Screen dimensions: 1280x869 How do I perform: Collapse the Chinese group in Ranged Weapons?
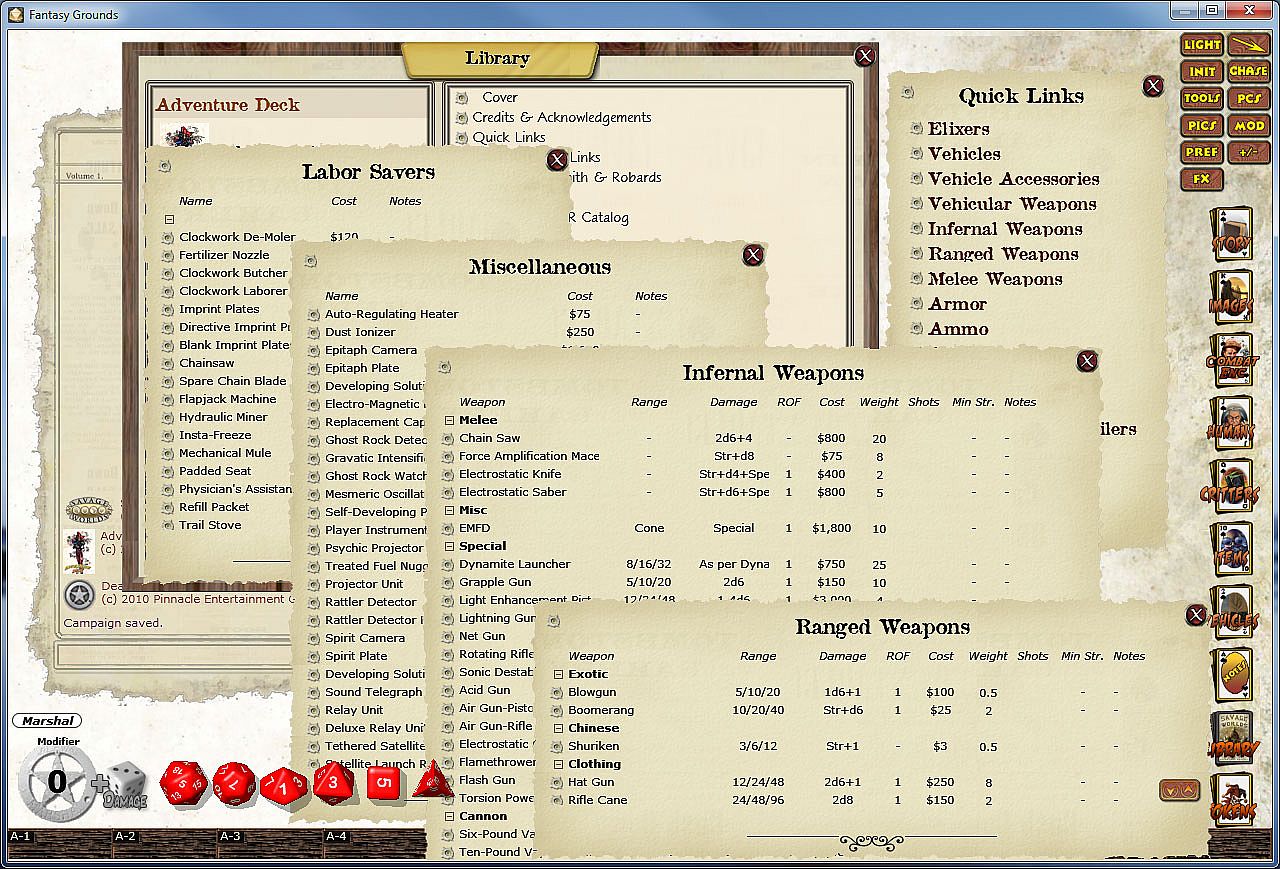[x=558, y=728]
